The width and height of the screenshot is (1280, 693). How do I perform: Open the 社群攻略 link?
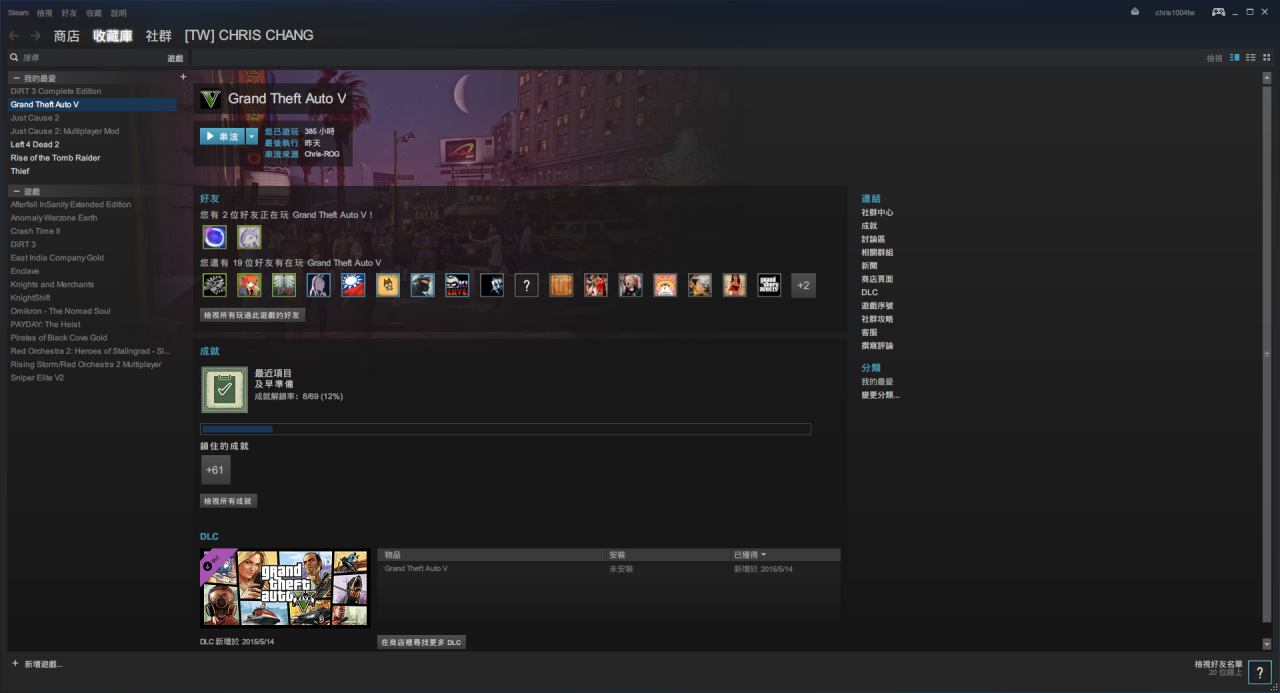tap(877, 319)
